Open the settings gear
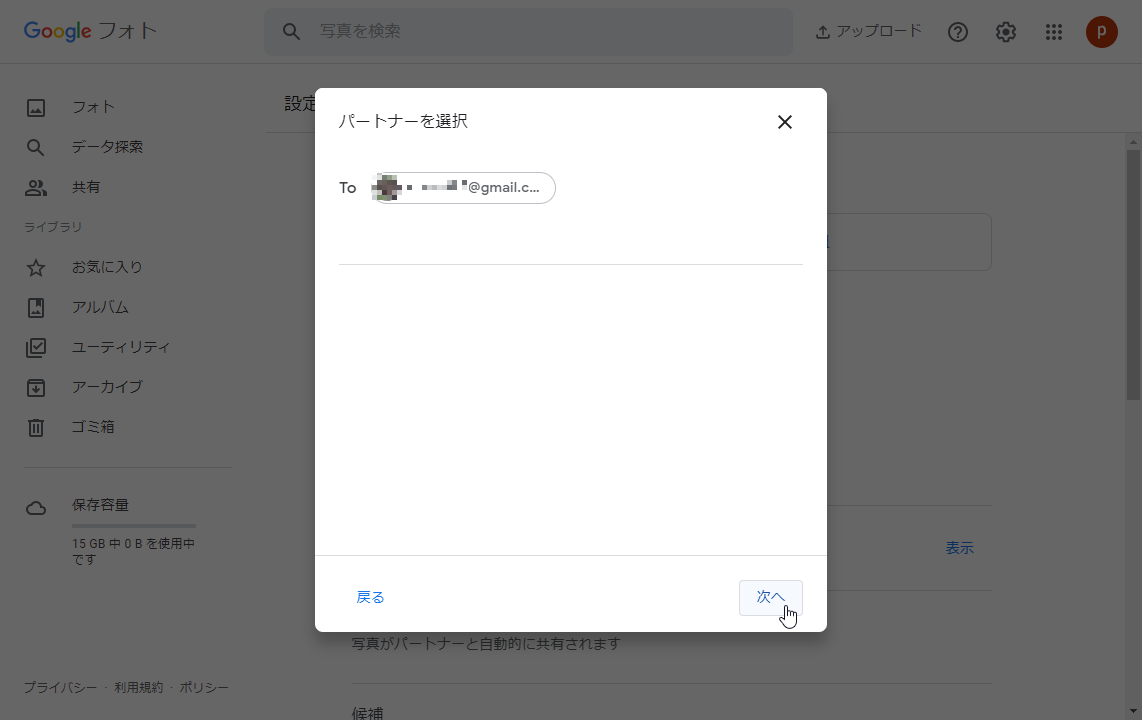 point(1005,31)
